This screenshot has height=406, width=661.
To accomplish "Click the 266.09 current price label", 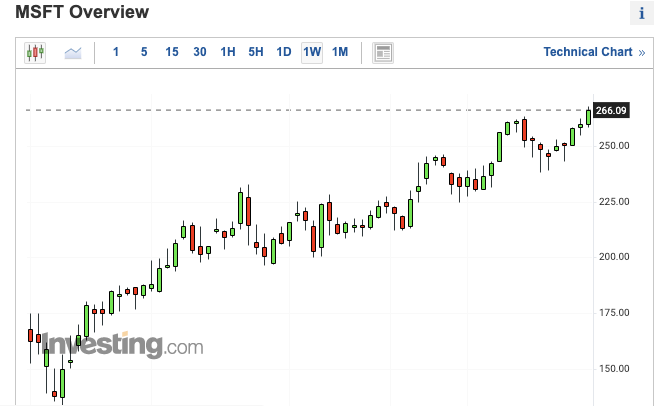I will point(611,110).
